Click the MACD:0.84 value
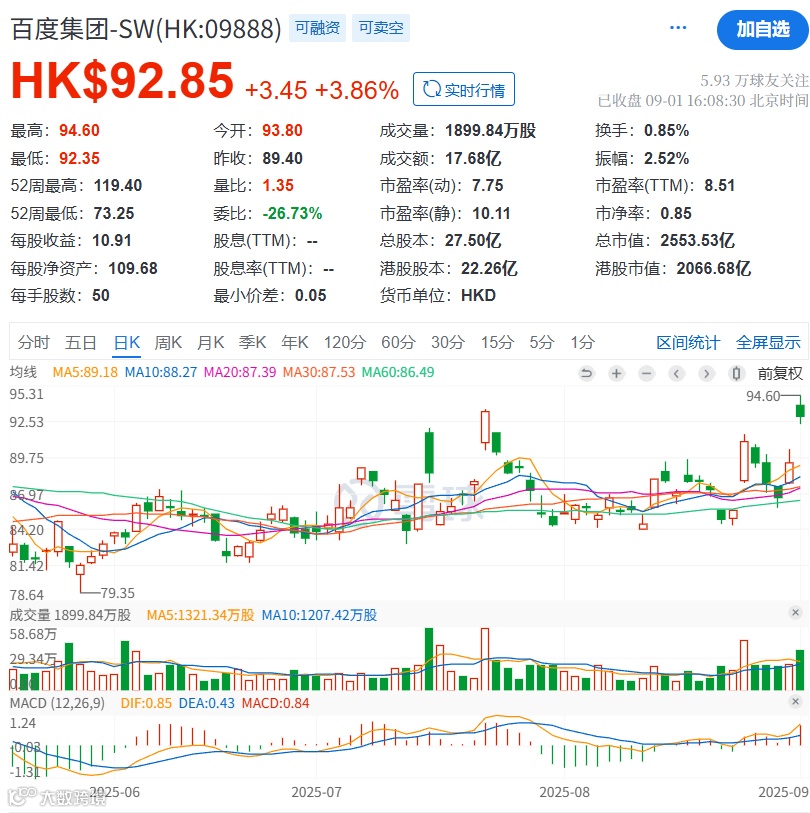 (x=275, y=703)
